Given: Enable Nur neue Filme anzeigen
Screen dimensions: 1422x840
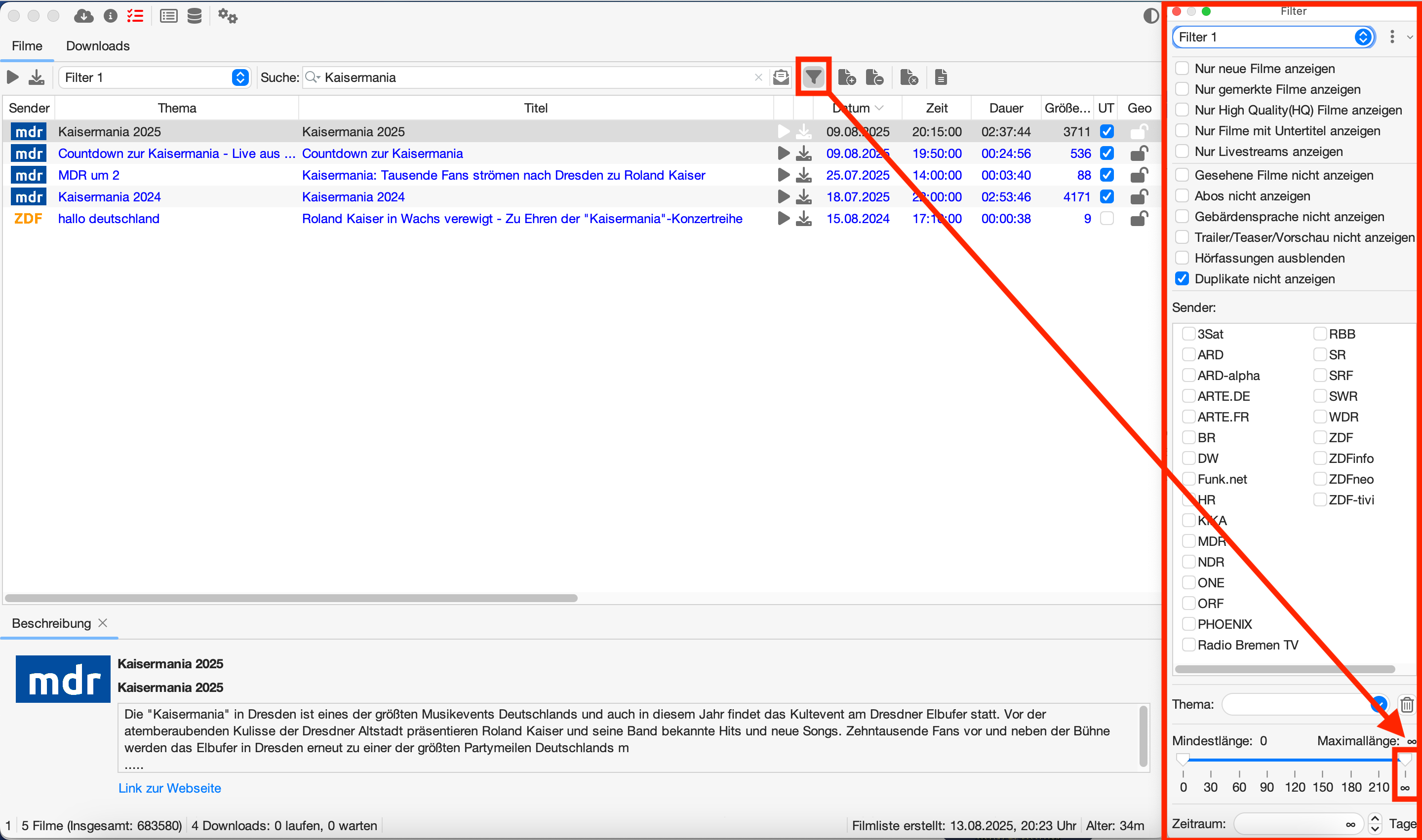Looking at the screenshot, I should (x=1182, y=69).
